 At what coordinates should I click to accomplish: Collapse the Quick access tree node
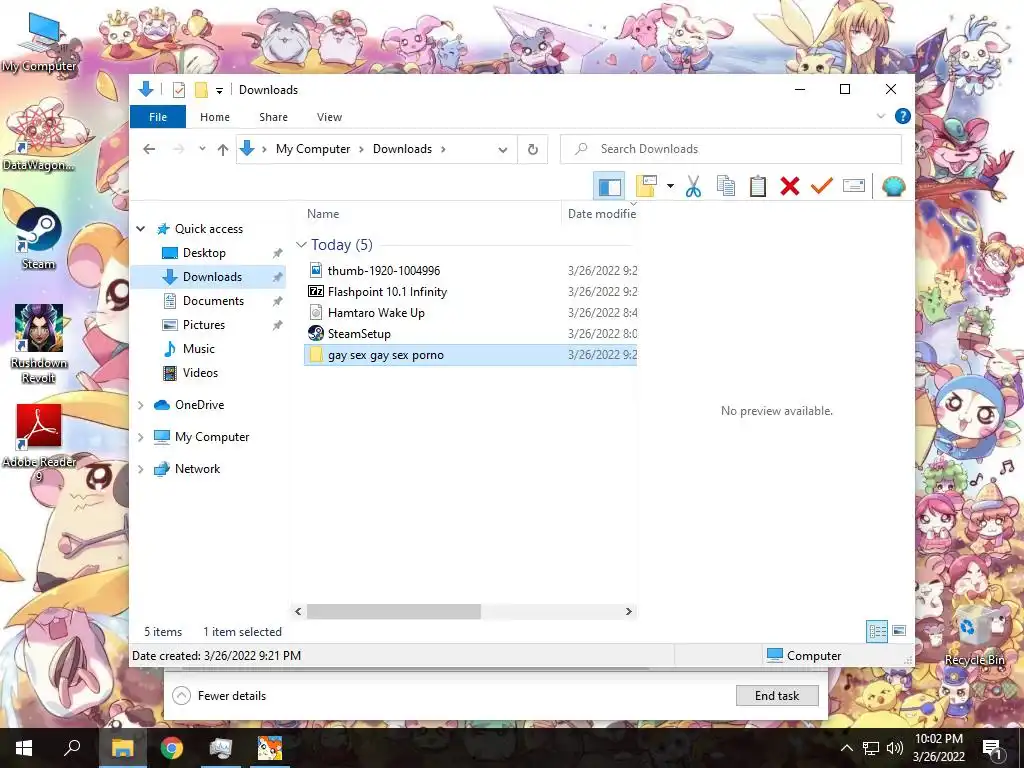[x=140, y=229]
